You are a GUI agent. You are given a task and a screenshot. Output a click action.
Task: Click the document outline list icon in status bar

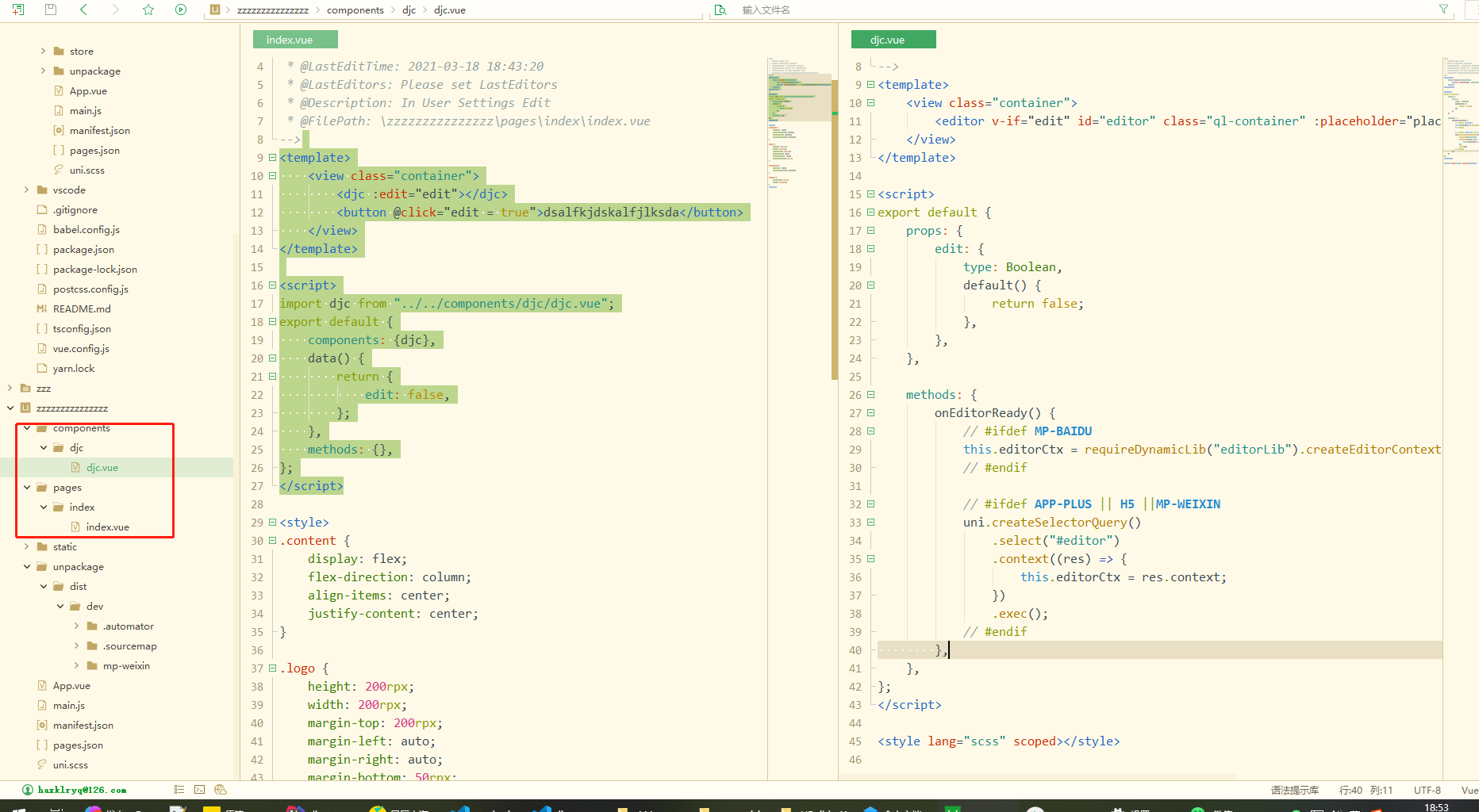[179, 790]
